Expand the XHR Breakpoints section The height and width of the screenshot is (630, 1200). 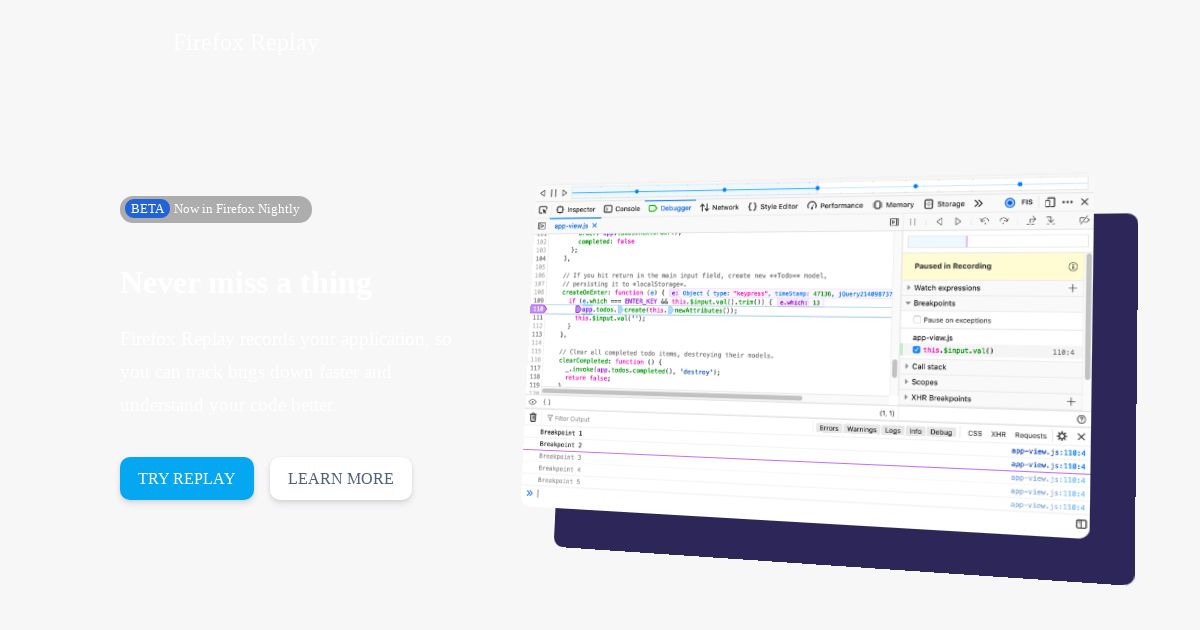pyautogui.click(x=938, y=398)
